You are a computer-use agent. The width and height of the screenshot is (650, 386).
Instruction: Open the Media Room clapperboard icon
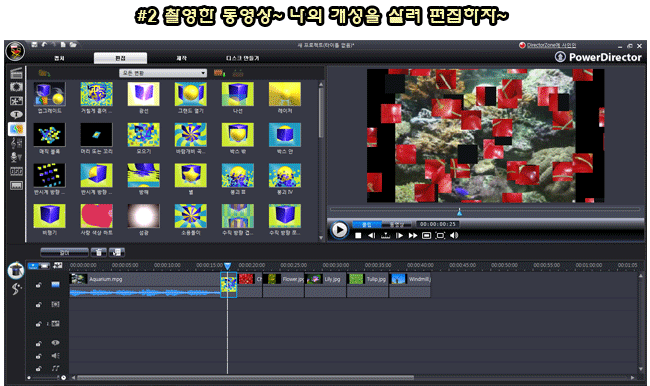(x=16, y=73)
